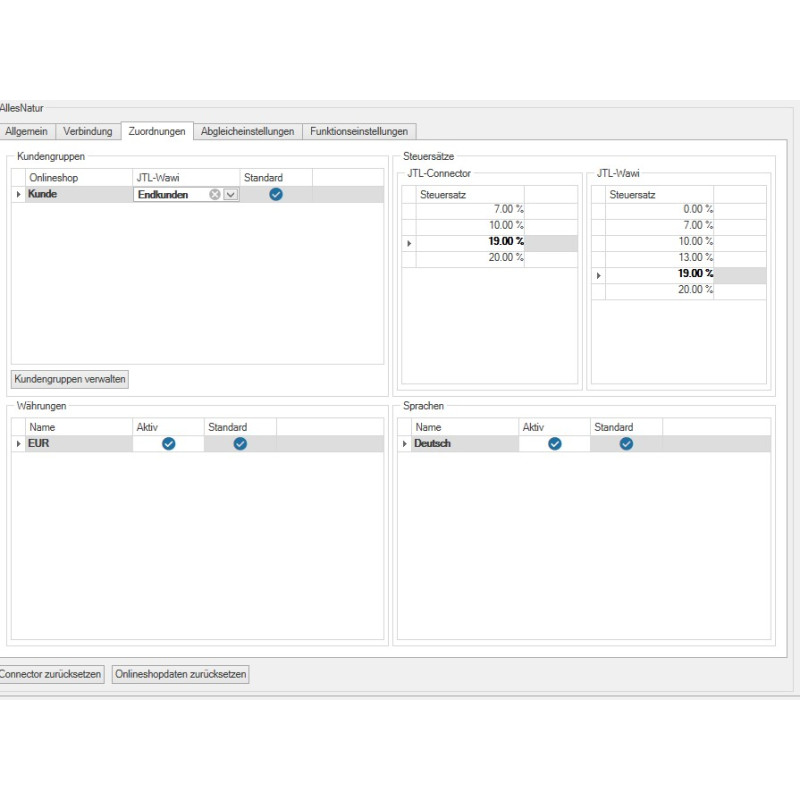800x800 pixels.
Task: Select the 13.00 % row in JTL-Wawi
Action: (x=660, y=258)
